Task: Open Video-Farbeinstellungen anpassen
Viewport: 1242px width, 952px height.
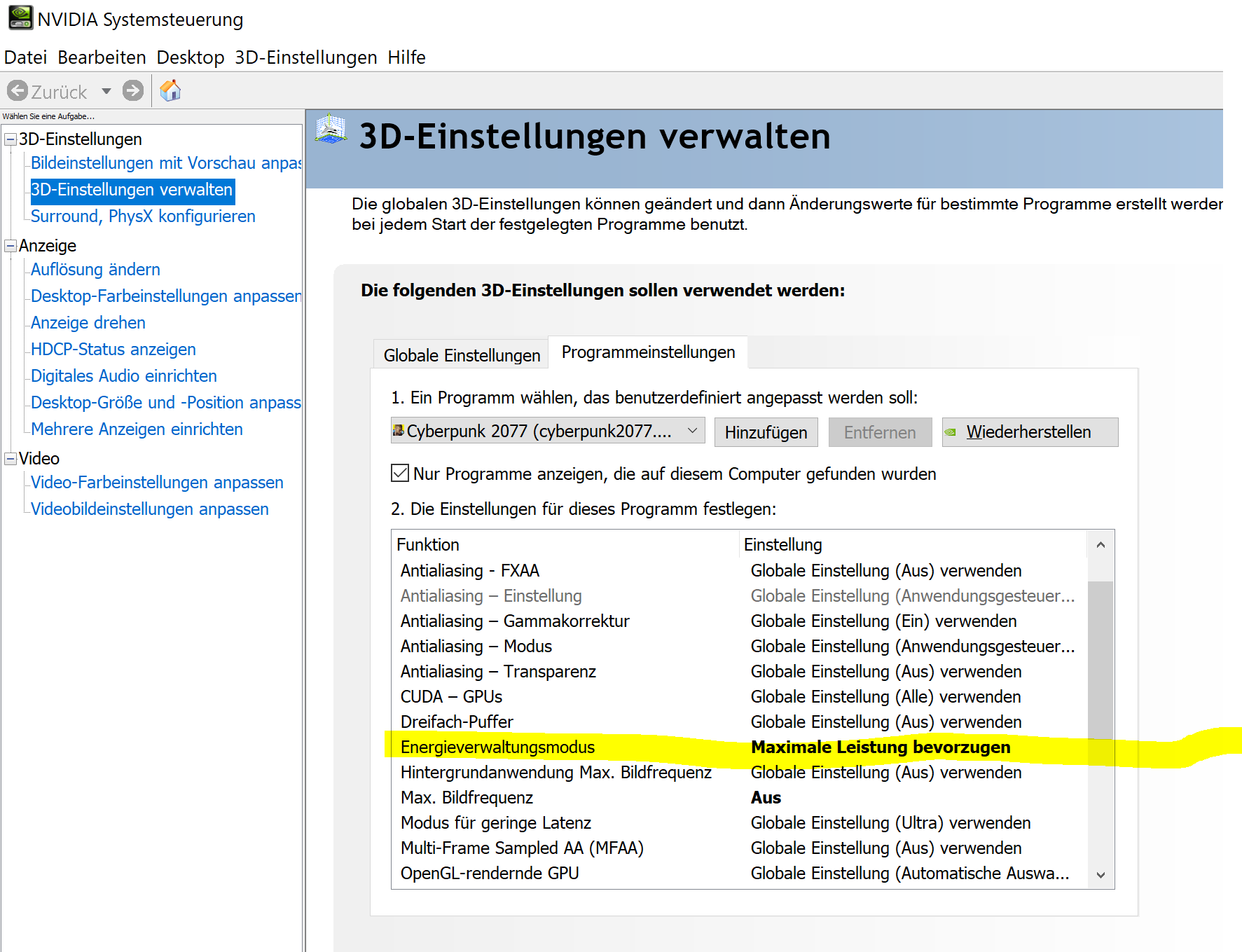Action: [157, 483]
